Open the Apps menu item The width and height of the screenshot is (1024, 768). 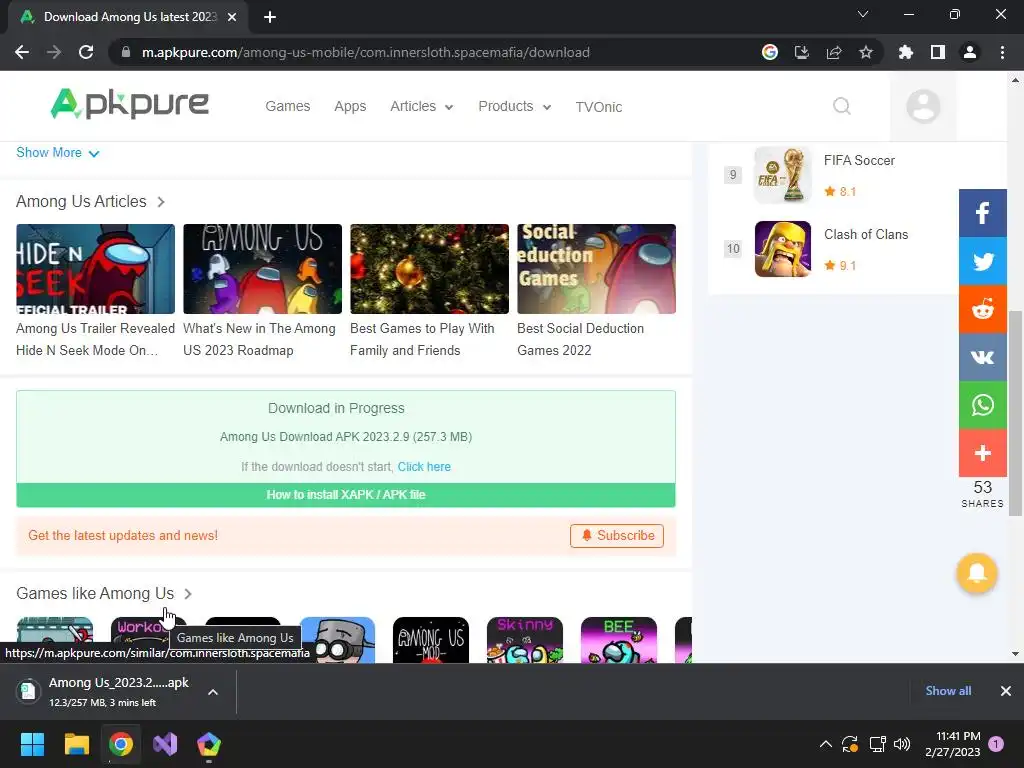[350, 106]
